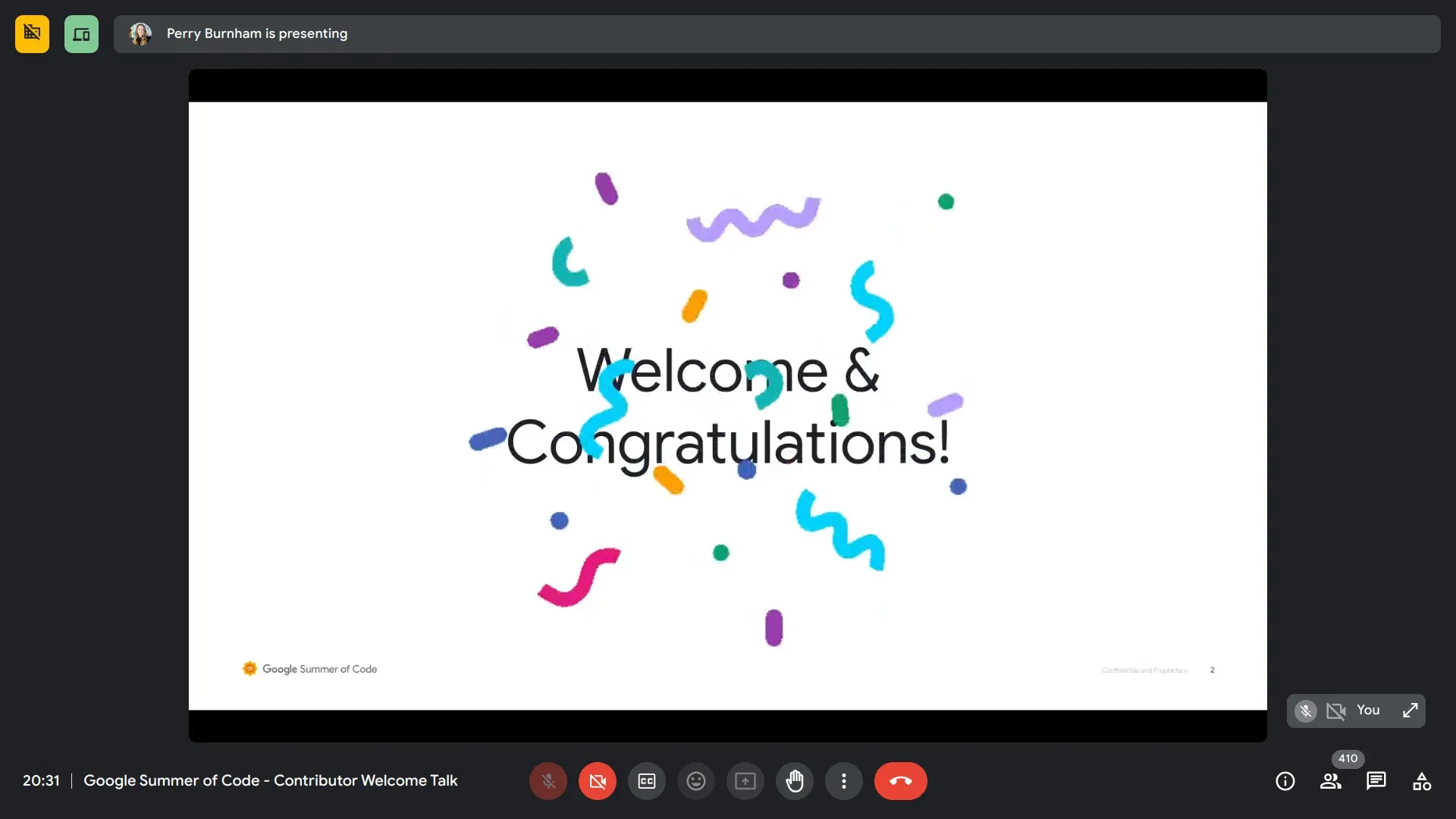Raise your hand
This screenshot has height=819, width=1456.
point(795,781)
